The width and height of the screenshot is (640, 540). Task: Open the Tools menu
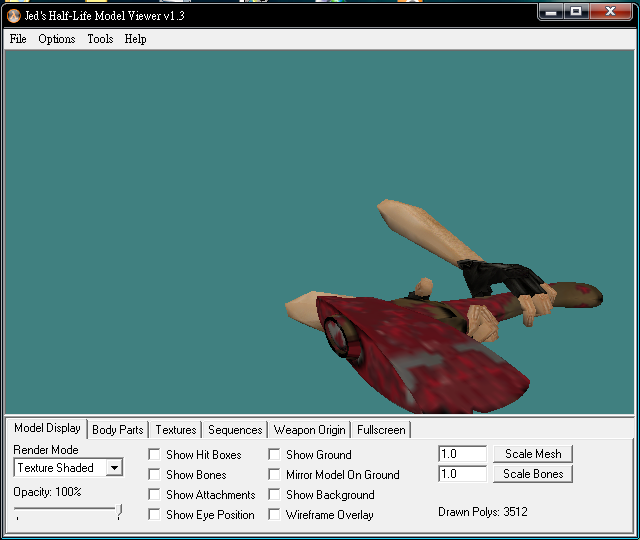click(100, 39)
